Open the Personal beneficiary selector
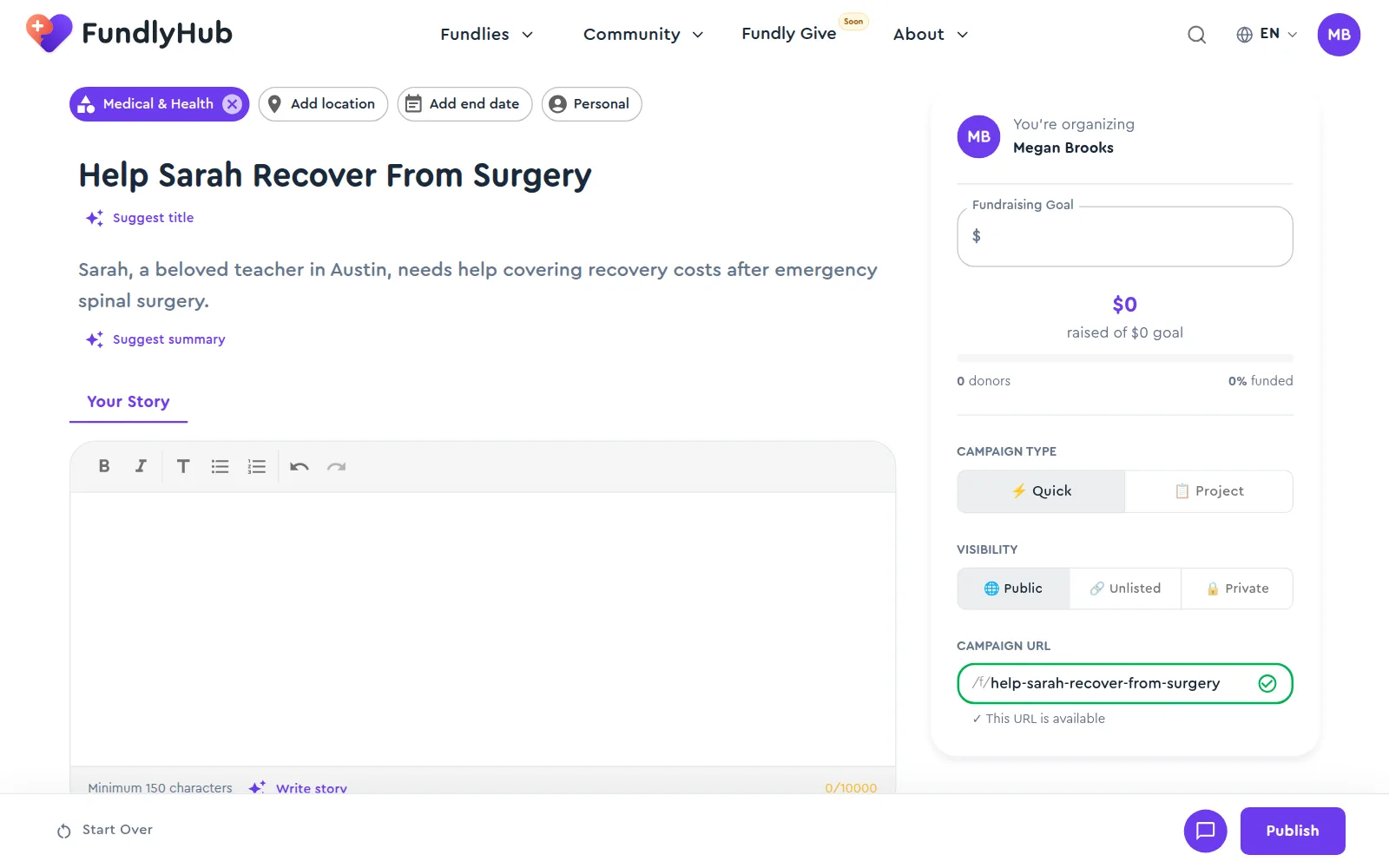1389x868 pixels. pyautogui.click(x=591, y=104)
